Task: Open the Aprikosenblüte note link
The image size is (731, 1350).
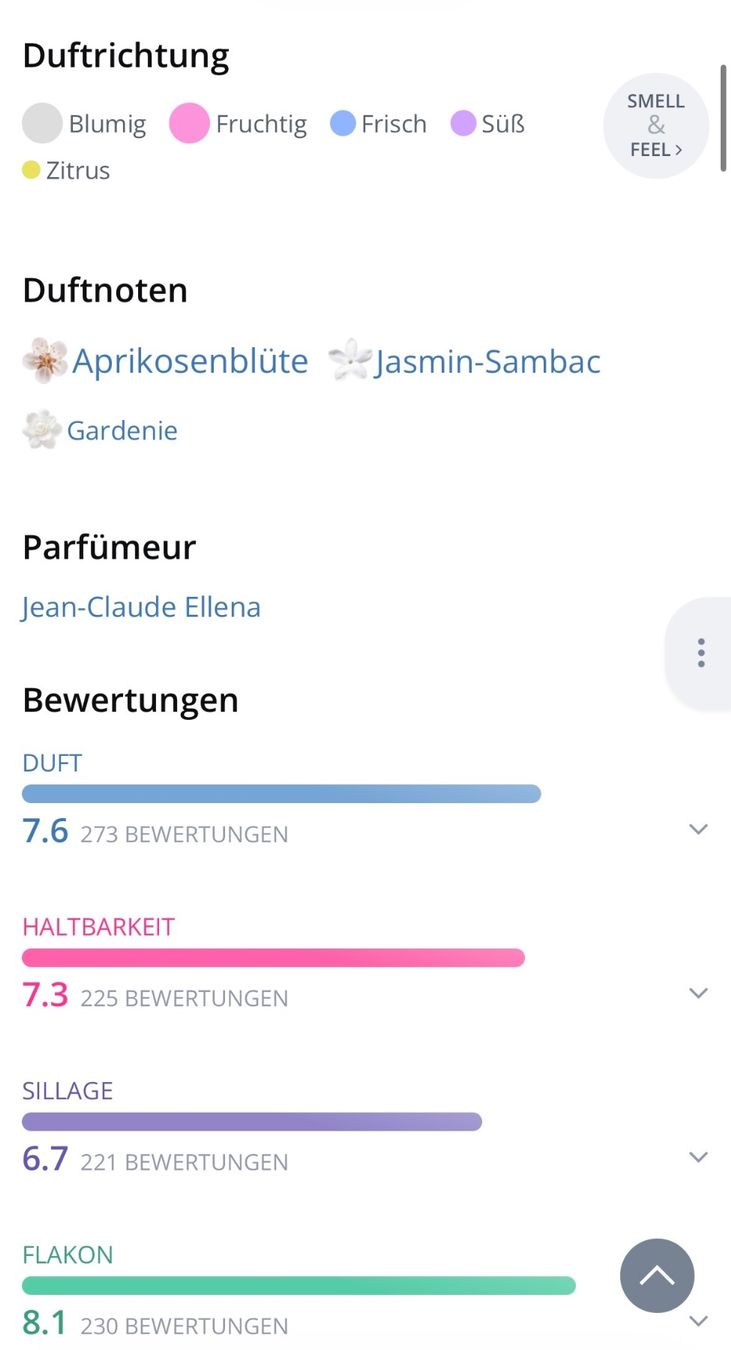Action: tap(190, 361)
